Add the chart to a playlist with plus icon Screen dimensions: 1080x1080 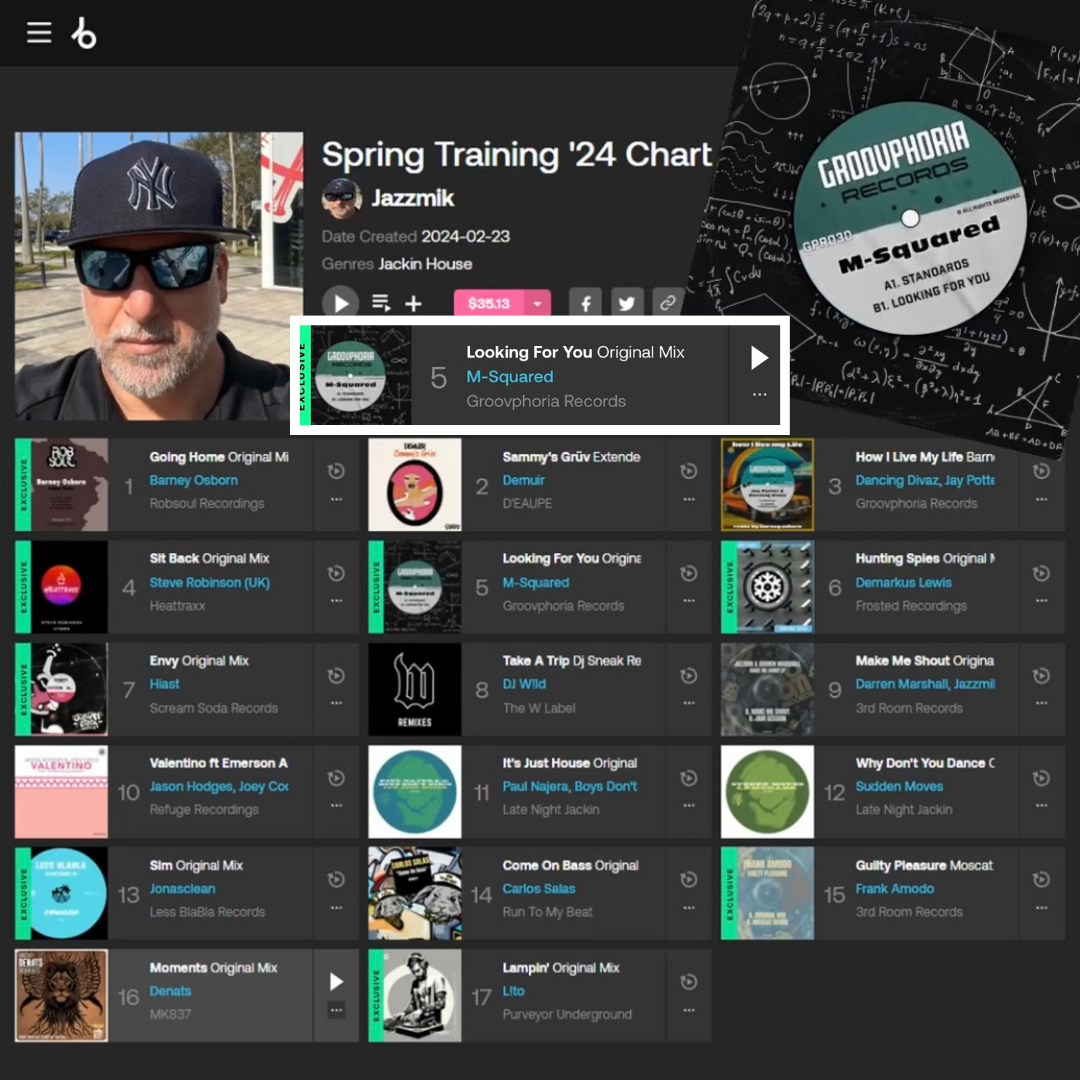click(x=413, y=304)
